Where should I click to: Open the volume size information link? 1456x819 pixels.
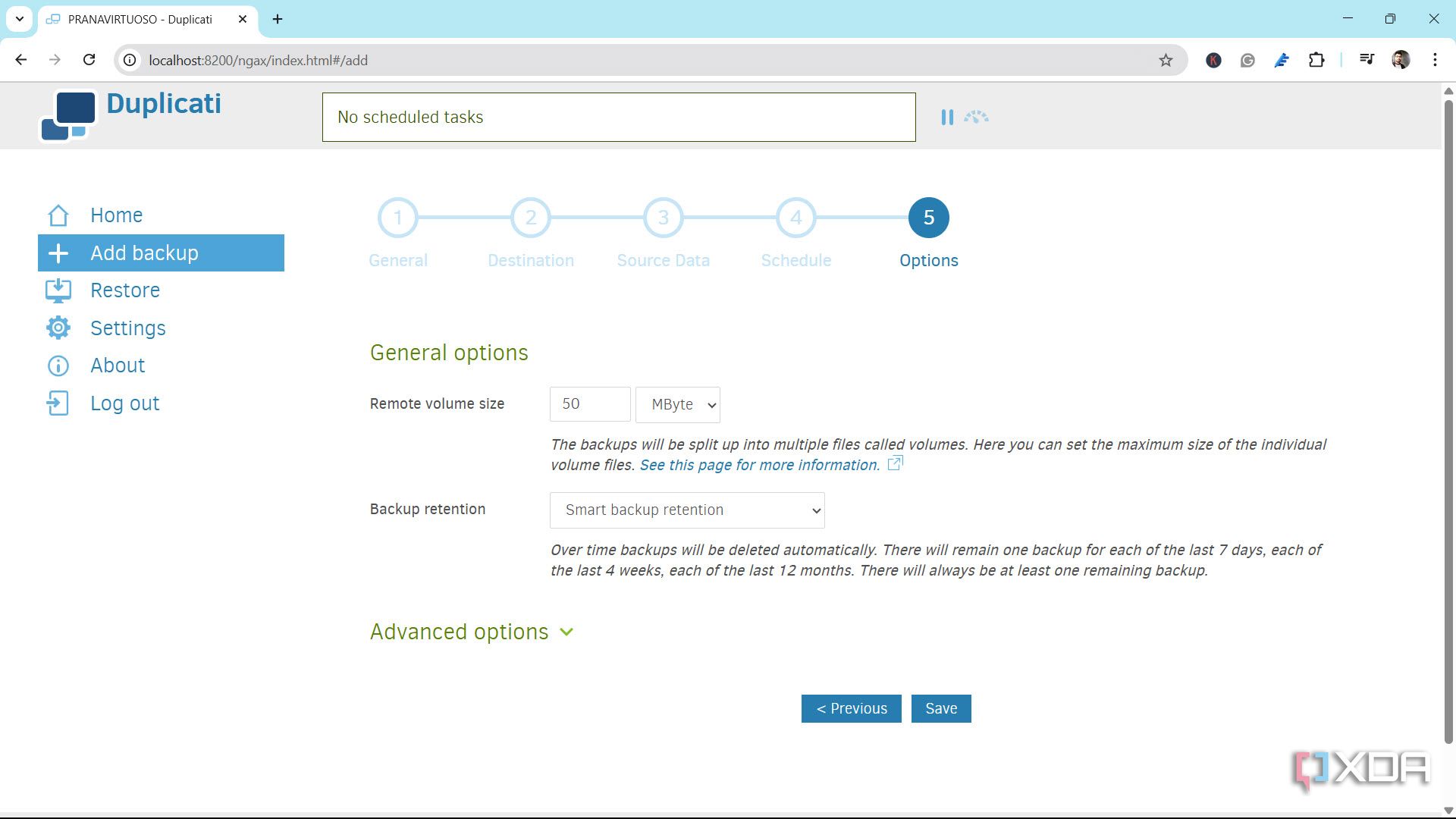coord(758,464)
